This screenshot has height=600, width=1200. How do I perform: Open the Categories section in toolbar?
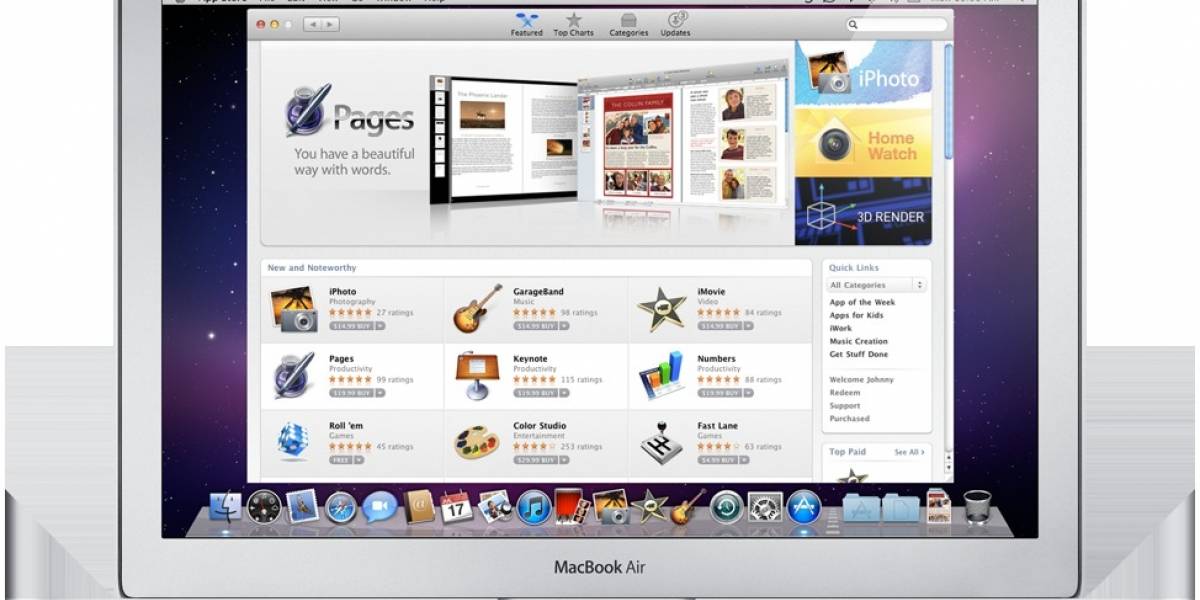tap(629, 25)
